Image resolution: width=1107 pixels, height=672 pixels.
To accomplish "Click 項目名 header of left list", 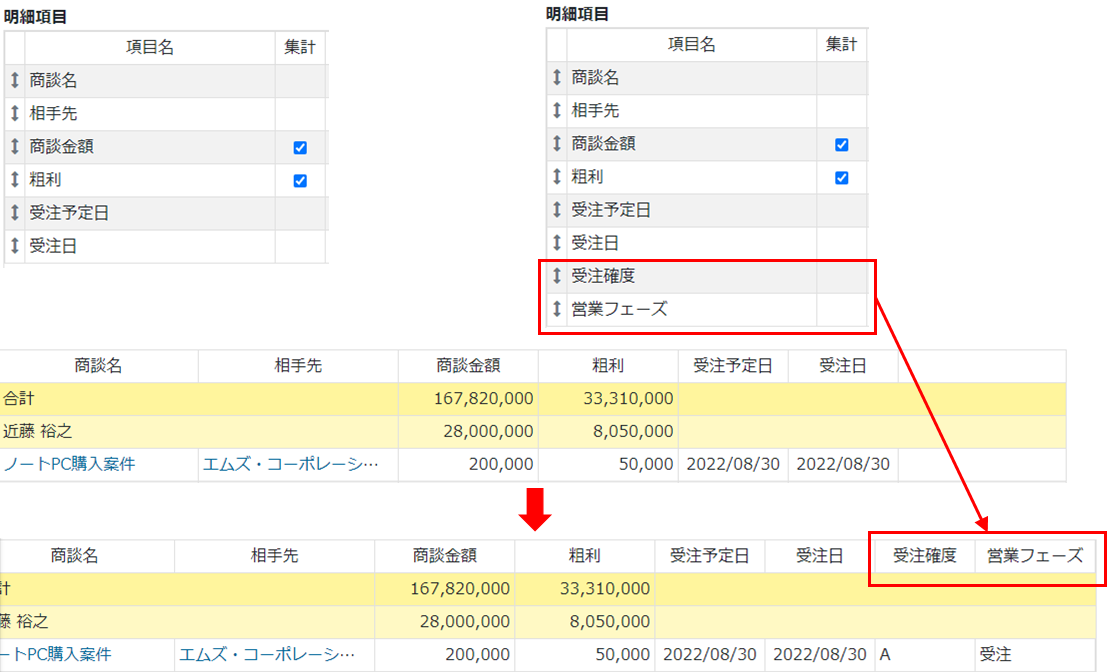I will [150, 47].
